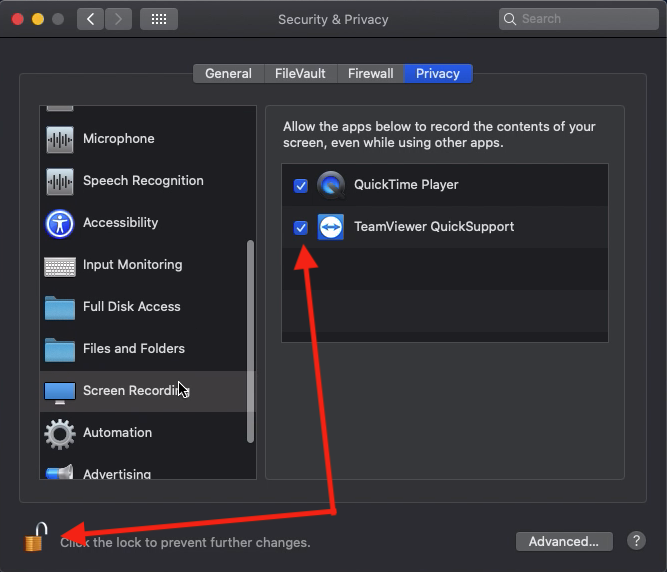Uncheck QuickTime Player screen recording permission
Image resolution: width=667 pixels, height=572 pixels.
tap(301, 186)
